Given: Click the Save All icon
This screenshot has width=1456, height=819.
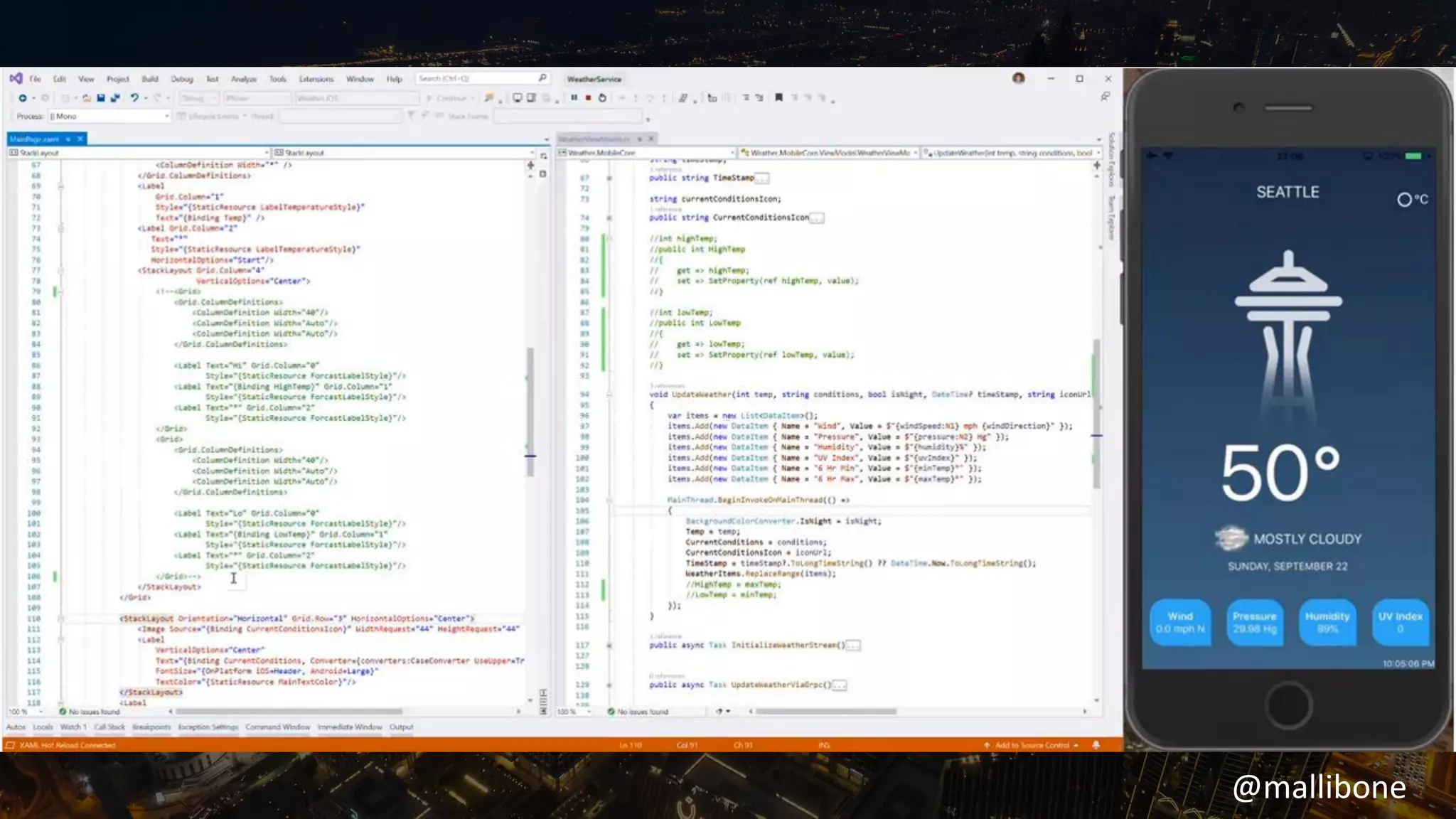Looking at the screenshot, I should click(115, 98).
